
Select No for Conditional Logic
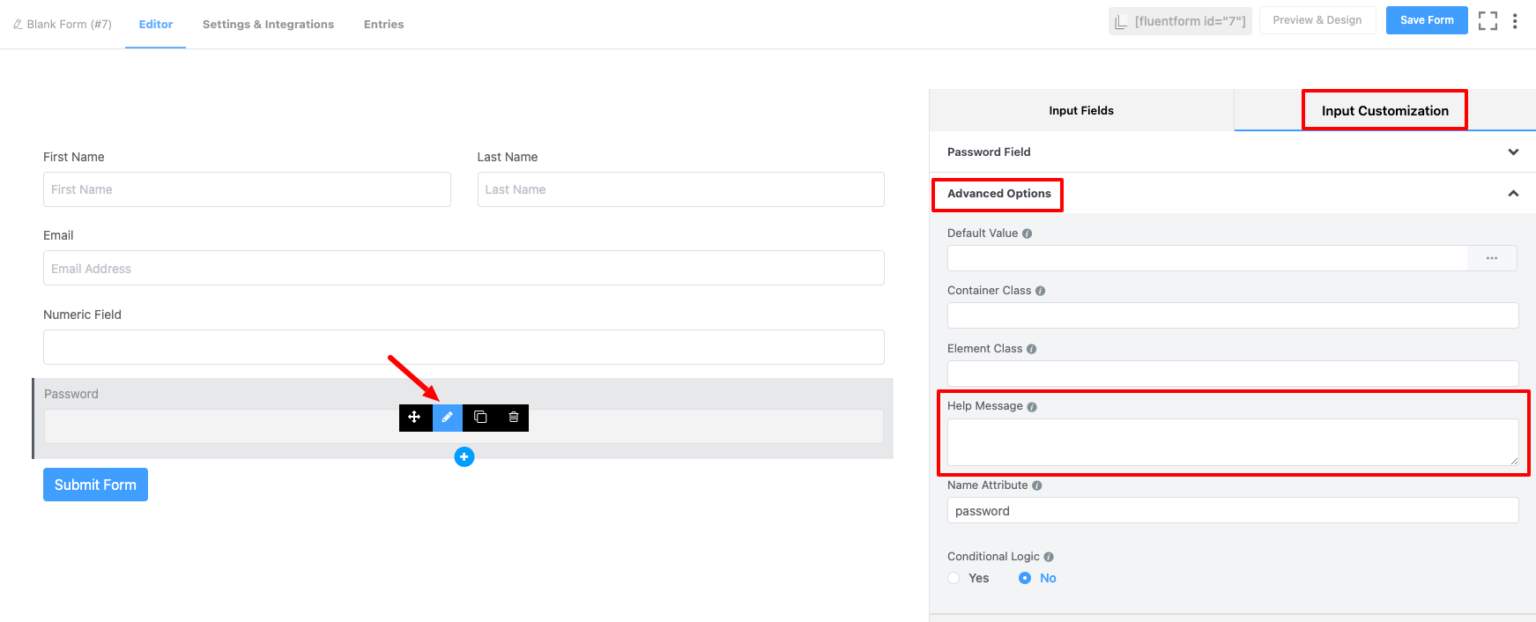coord(1023,577)
